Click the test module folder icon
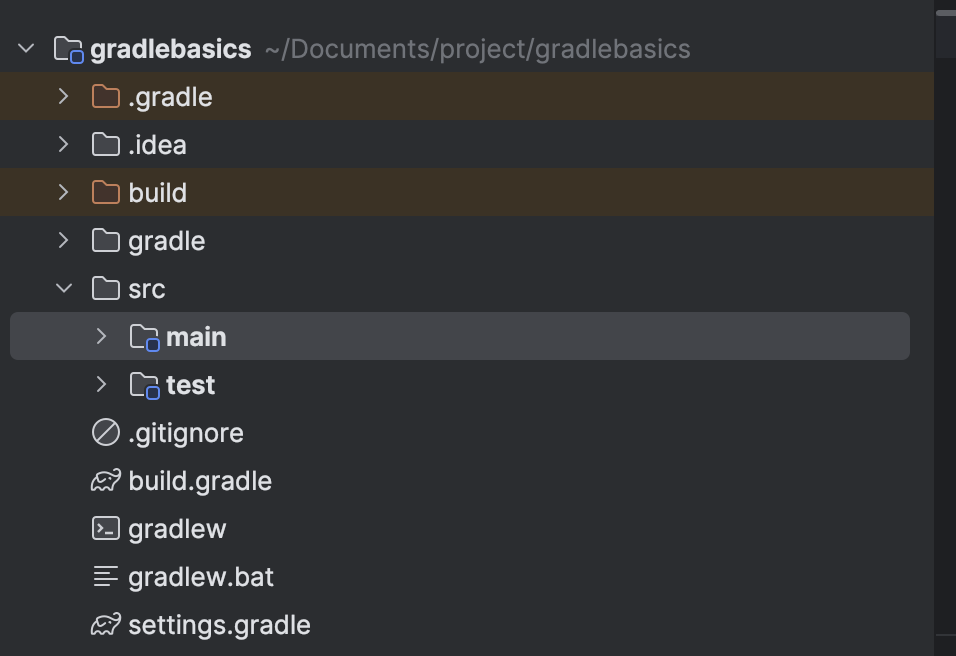 [144, 385]
